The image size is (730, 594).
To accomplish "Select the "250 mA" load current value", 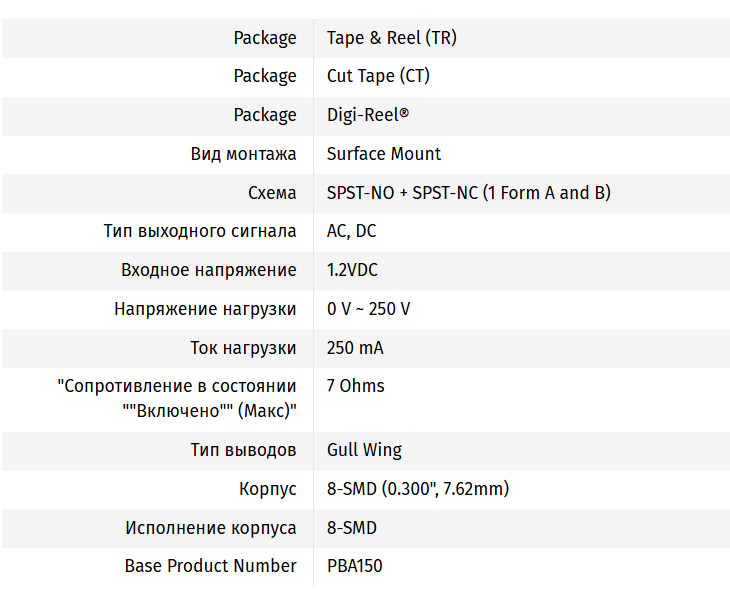I will pyautogui.click(x=355, y=348).
